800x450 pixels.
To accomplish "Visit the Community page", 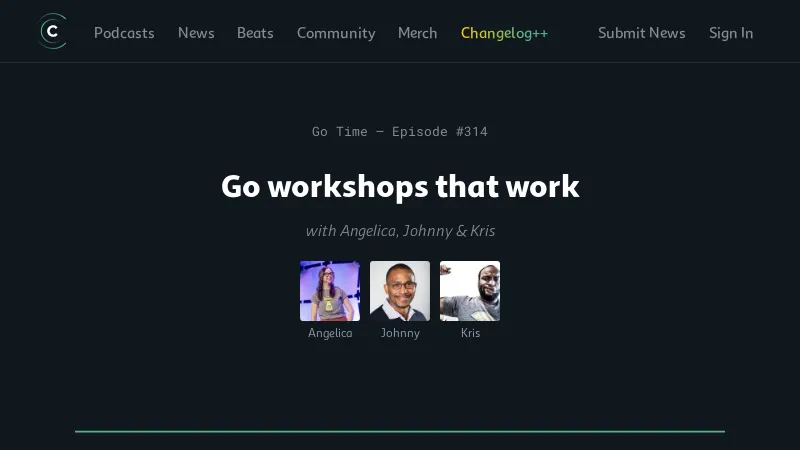I will (x=336, y=33).
